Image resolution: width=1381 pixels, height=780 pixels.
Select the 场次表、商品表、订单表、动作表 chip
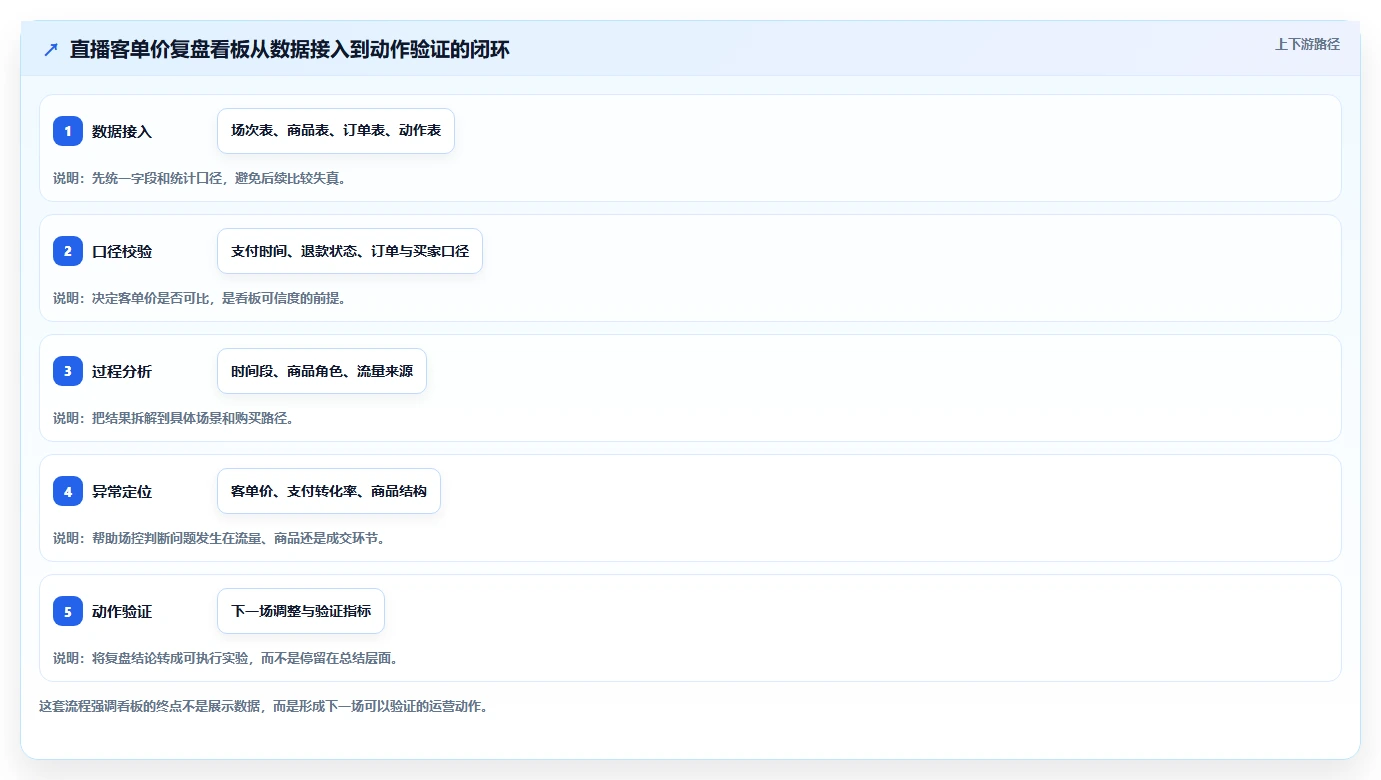[x=336, y=131]
